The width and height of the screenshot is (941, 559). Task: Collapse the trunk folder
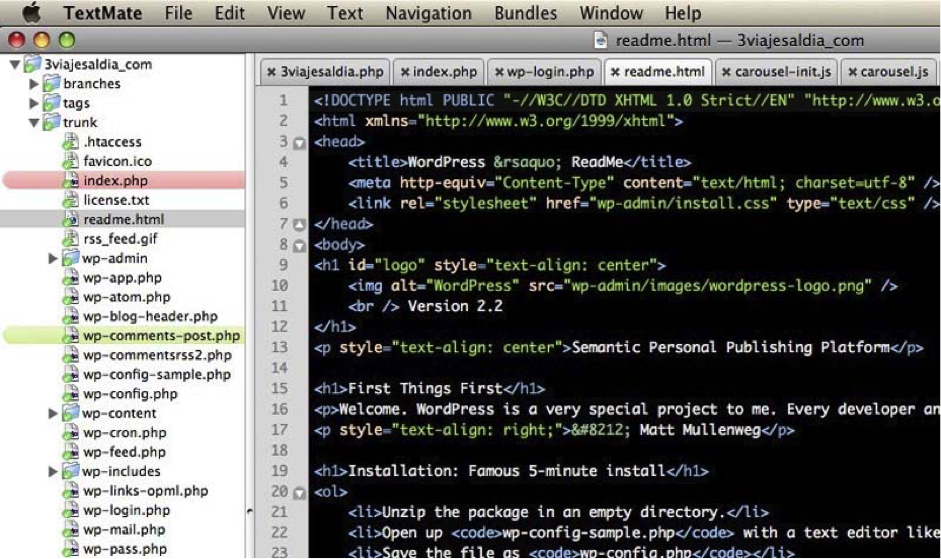34,122
